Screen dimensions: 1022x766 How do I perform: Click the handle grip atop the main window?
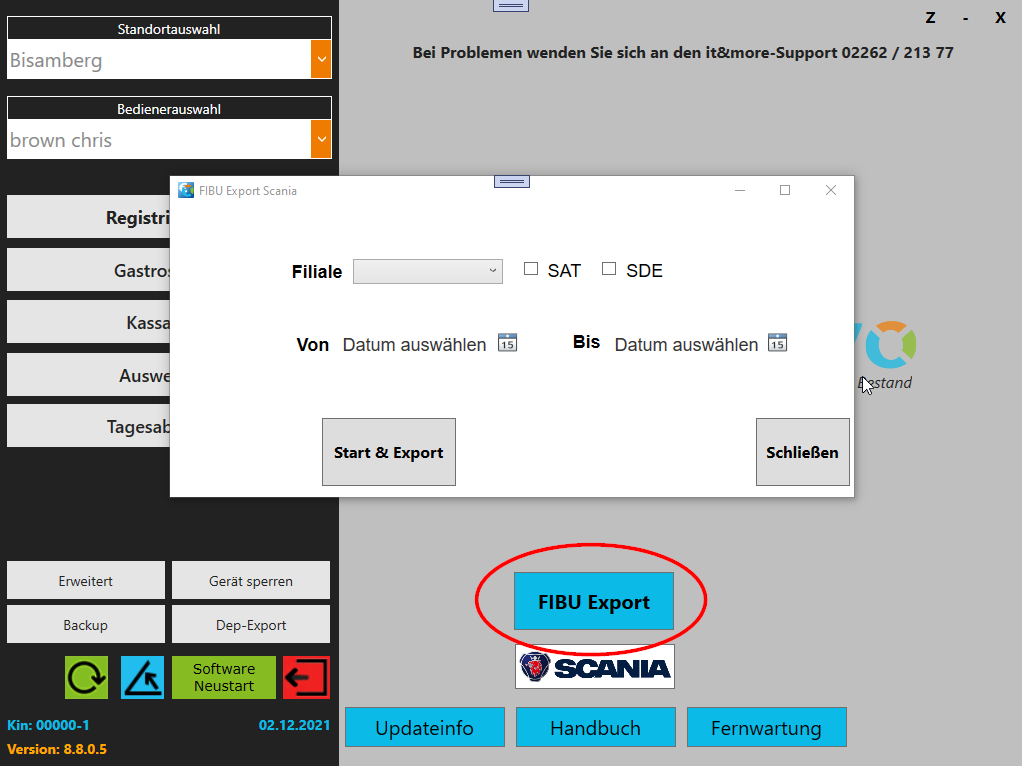[511, 6]
